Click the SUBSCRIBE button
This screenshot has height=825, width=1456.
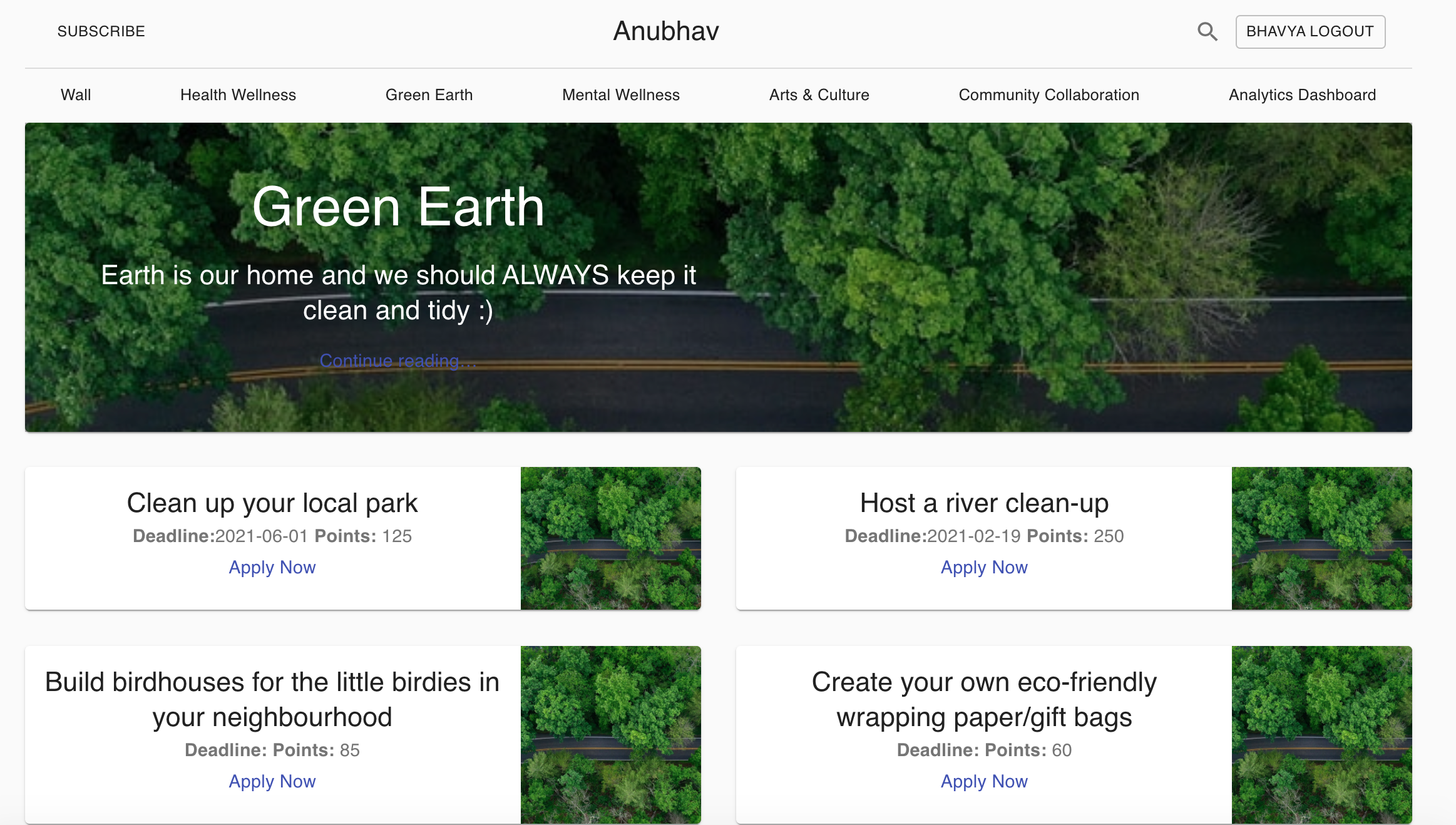click(101, 31)
